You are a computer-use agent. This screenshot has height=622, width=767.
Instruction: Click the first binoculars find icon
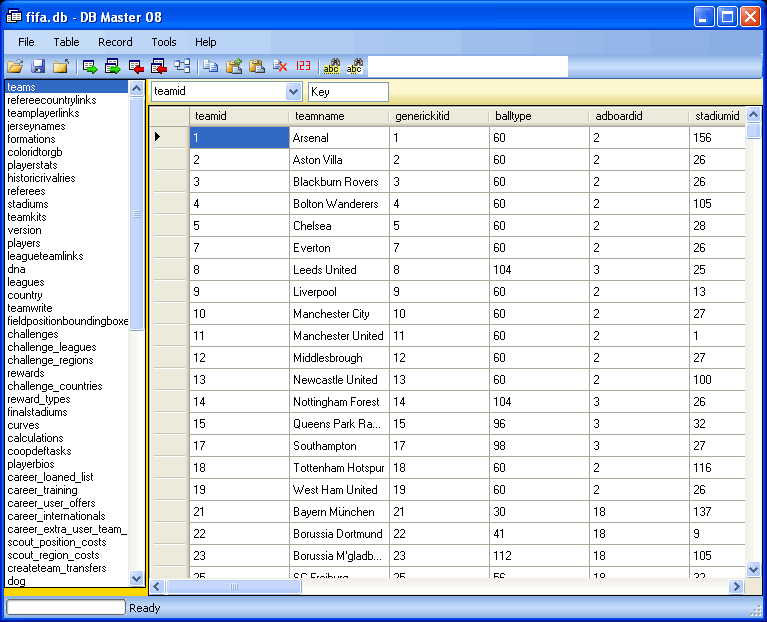point(331,67)
